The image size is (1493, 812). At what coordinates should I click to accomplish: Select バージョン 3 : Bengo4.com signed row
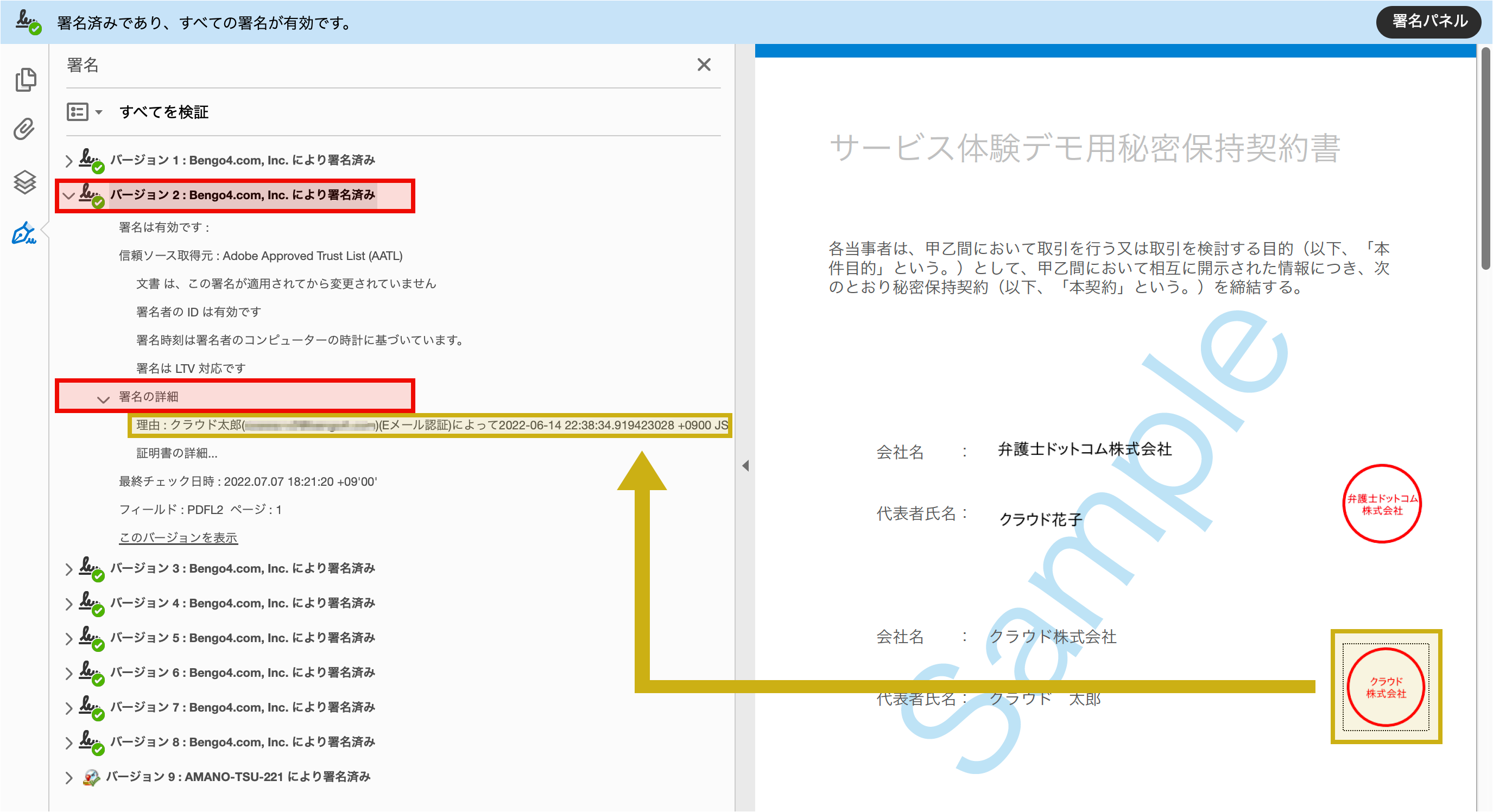click(243, 568)
